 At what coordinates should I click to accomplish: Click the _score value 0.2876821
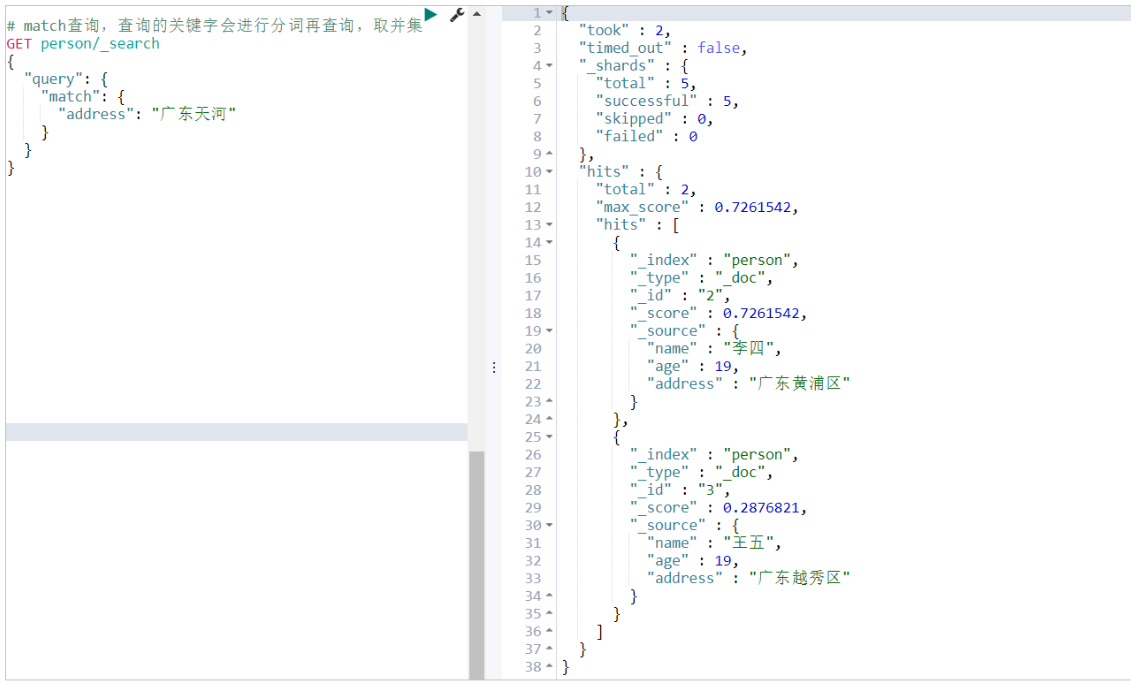click(761, 508)
